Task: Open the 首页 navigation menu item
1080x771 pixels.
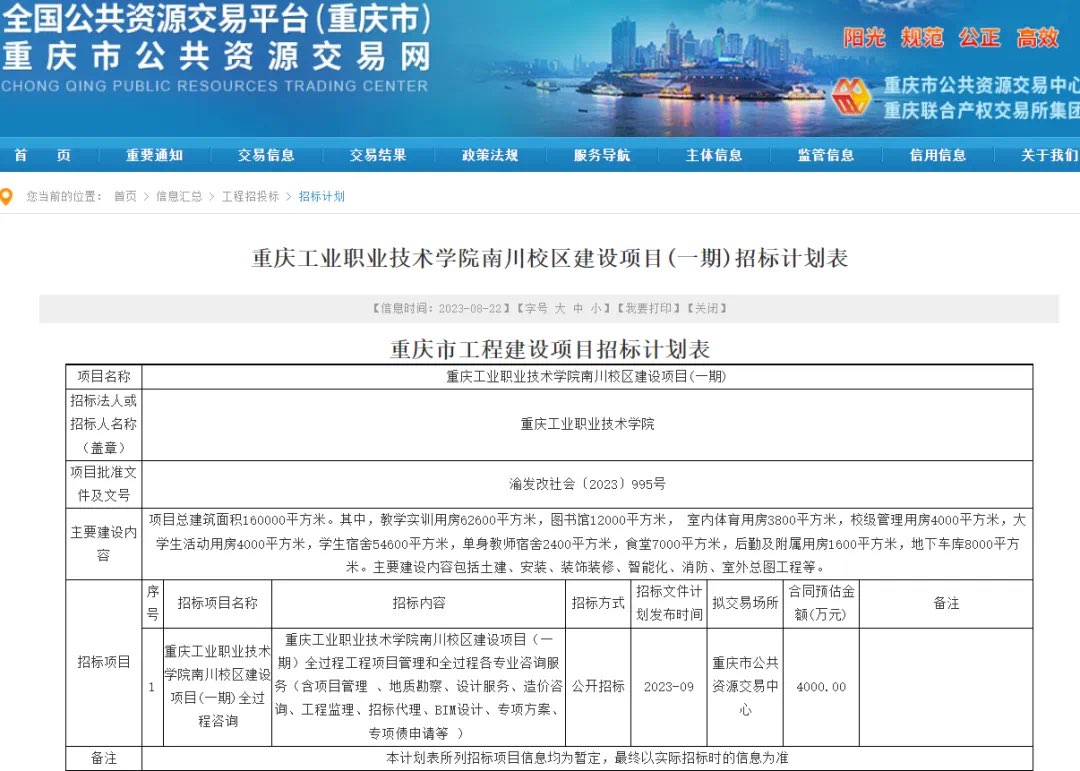Action: (43, 155)
